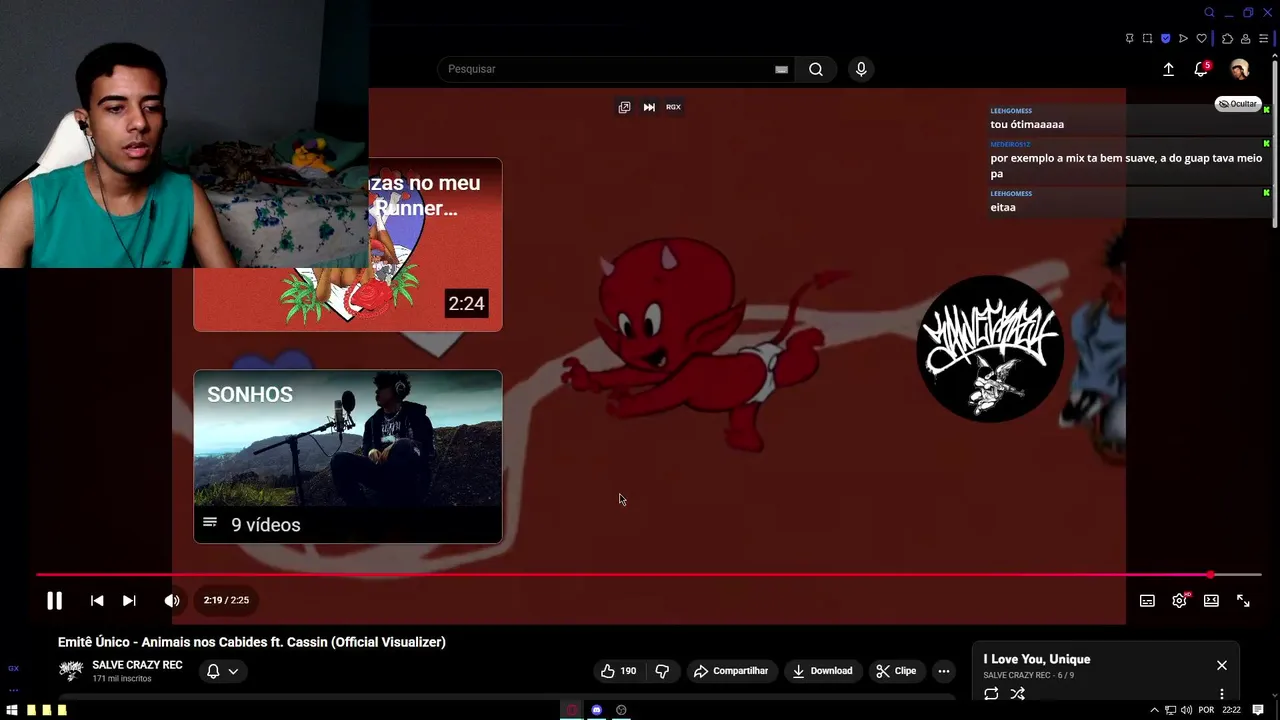Open the browser profile download icon

point(1245,39)
